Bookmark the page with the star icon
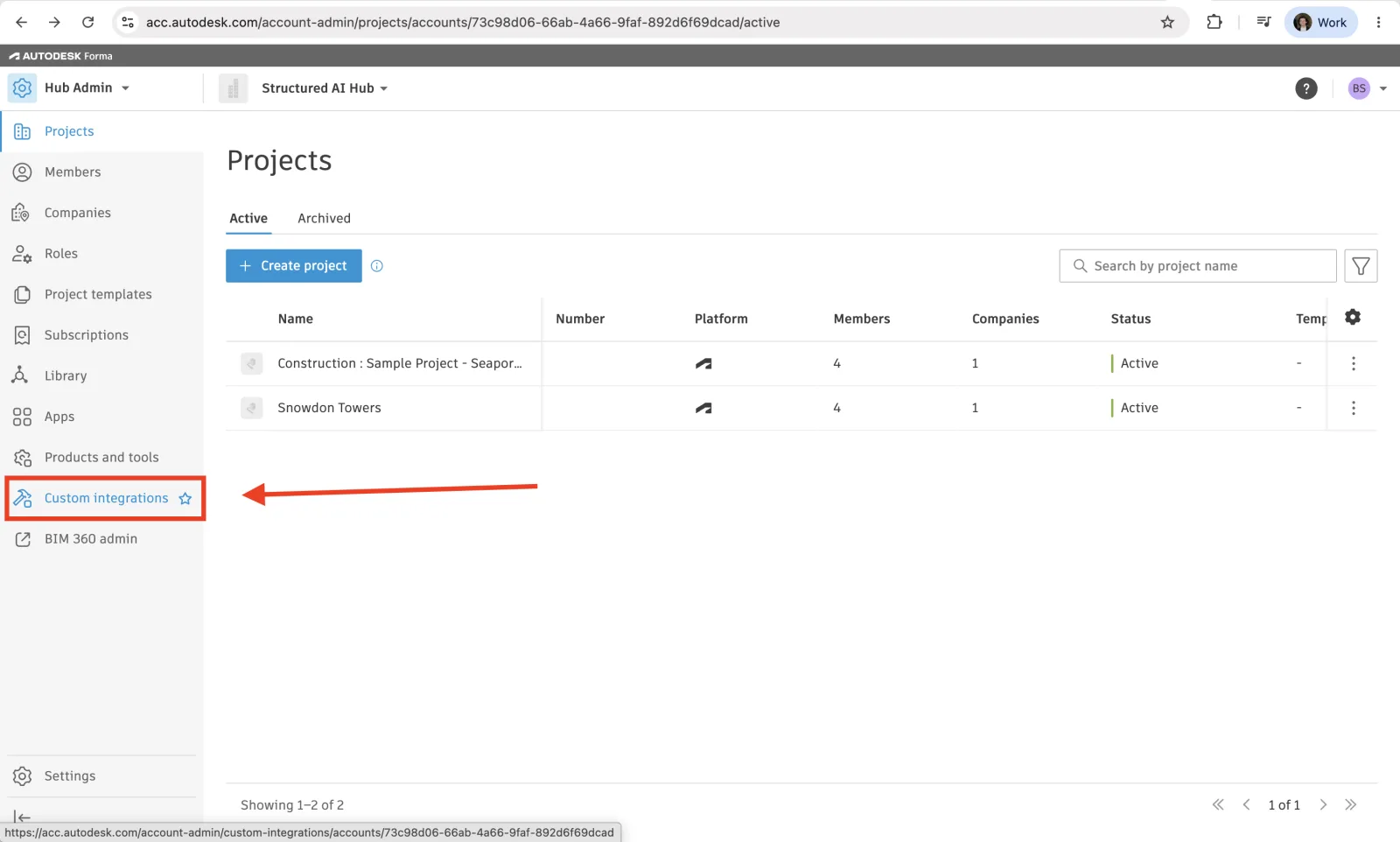Screen dimensions: 1400x842 click(1167, 23)
